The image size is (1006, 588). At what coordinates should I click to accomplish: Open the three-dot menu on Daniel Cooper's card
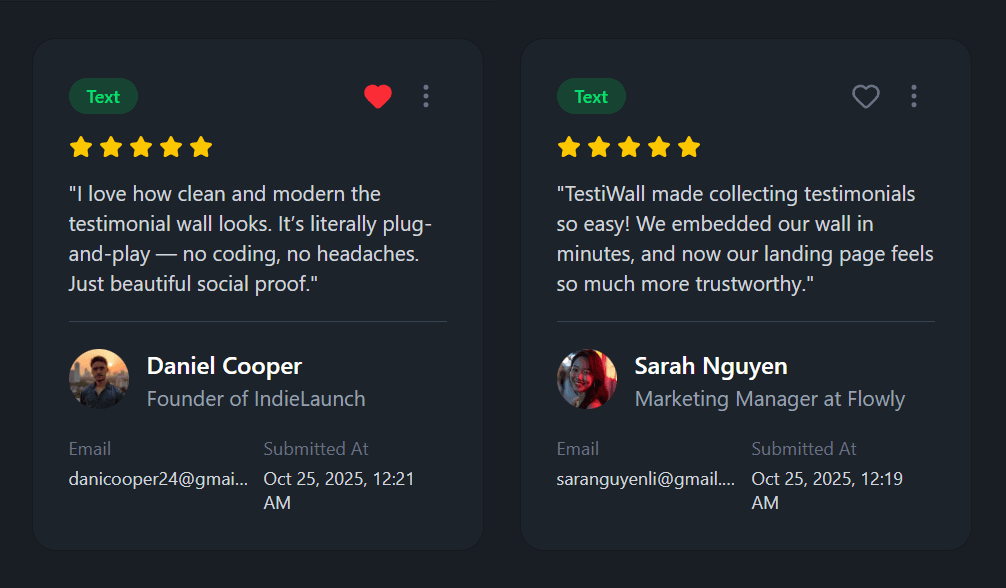coord(426,96)
